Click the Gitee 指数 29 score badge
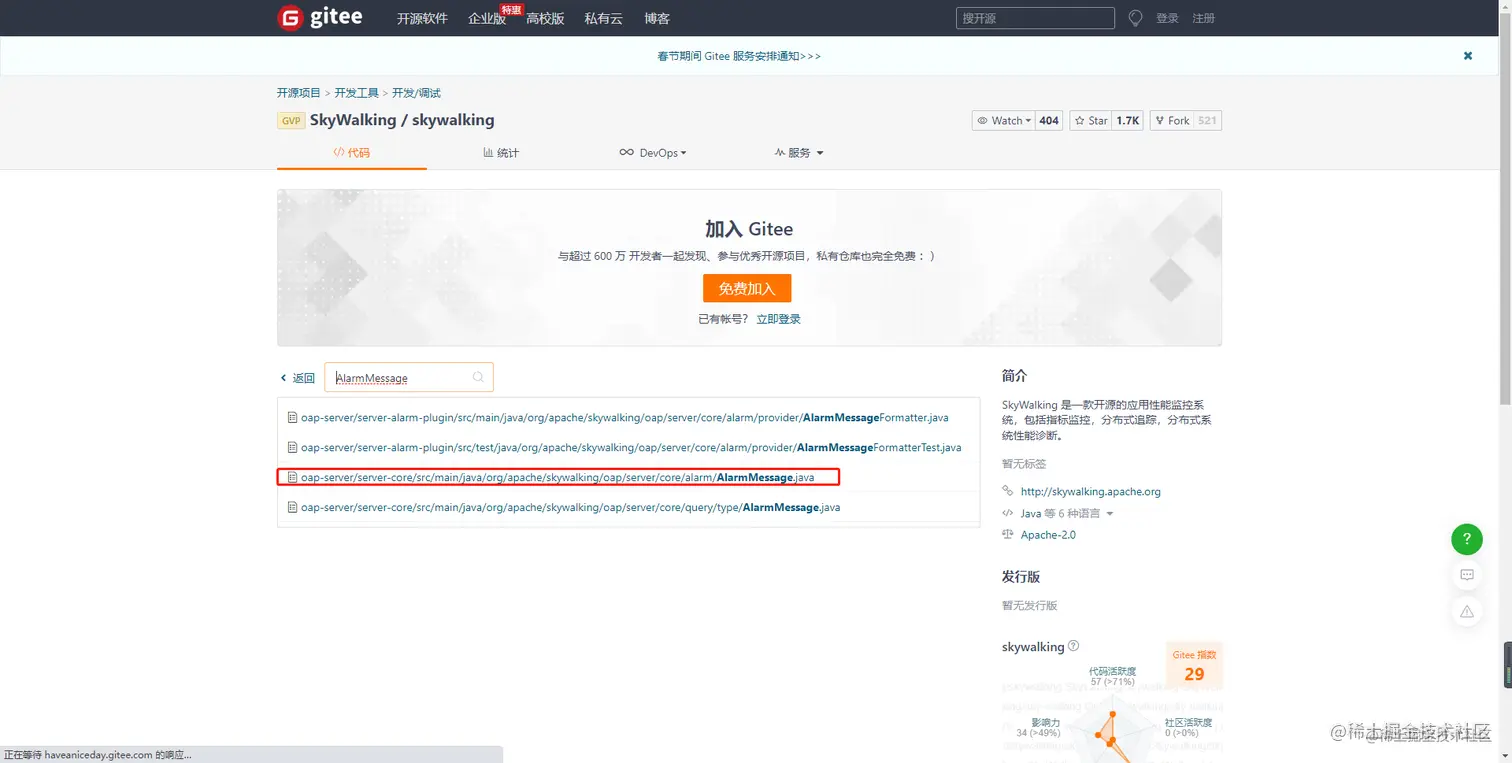This screenshot has height=763, width=1512. [1194, 665]
